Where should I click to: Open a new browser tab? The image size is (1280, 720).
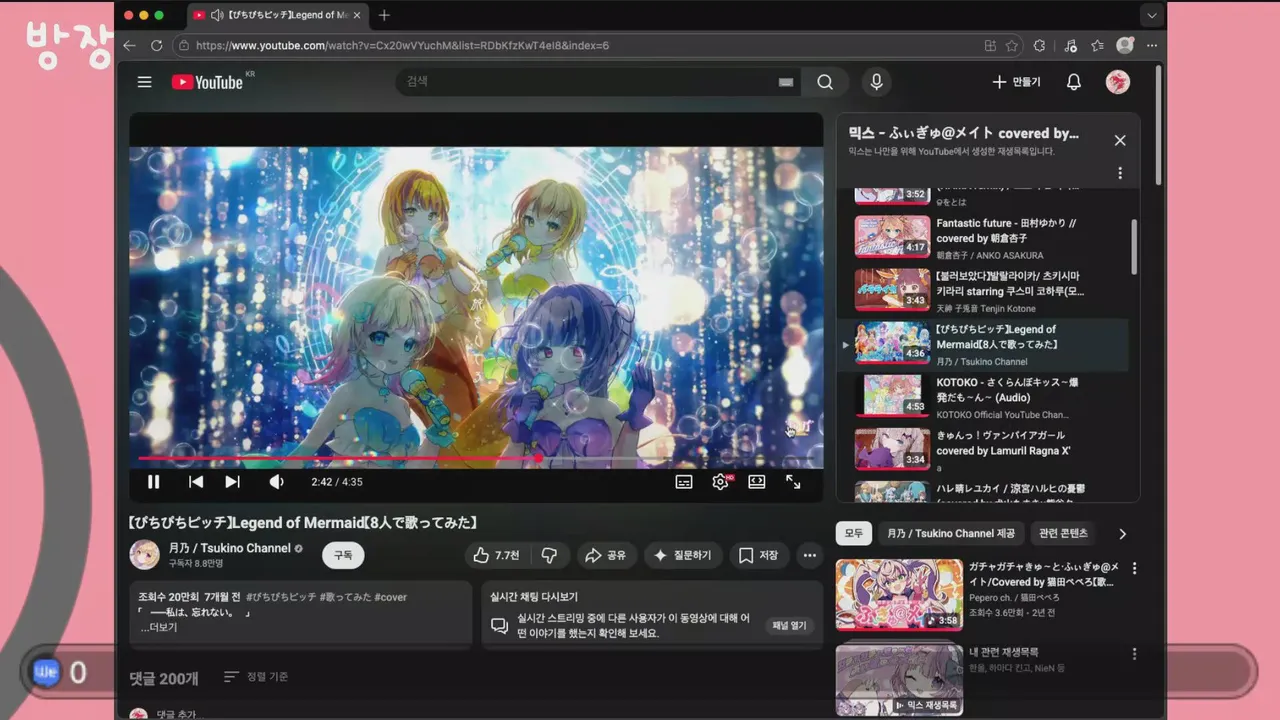(384, 15)
